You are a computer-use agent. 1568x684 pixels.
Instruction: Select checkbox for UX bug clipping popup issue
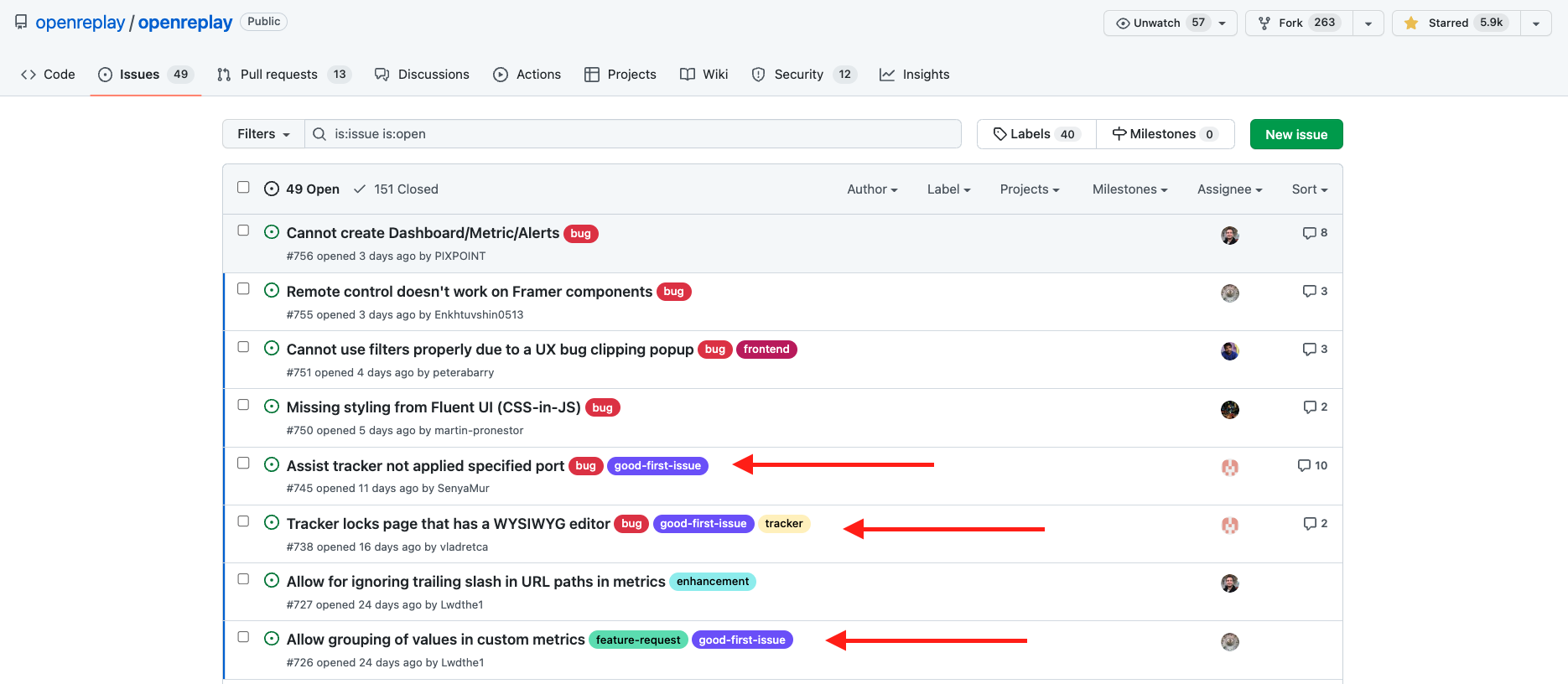[x=243, y=346]
